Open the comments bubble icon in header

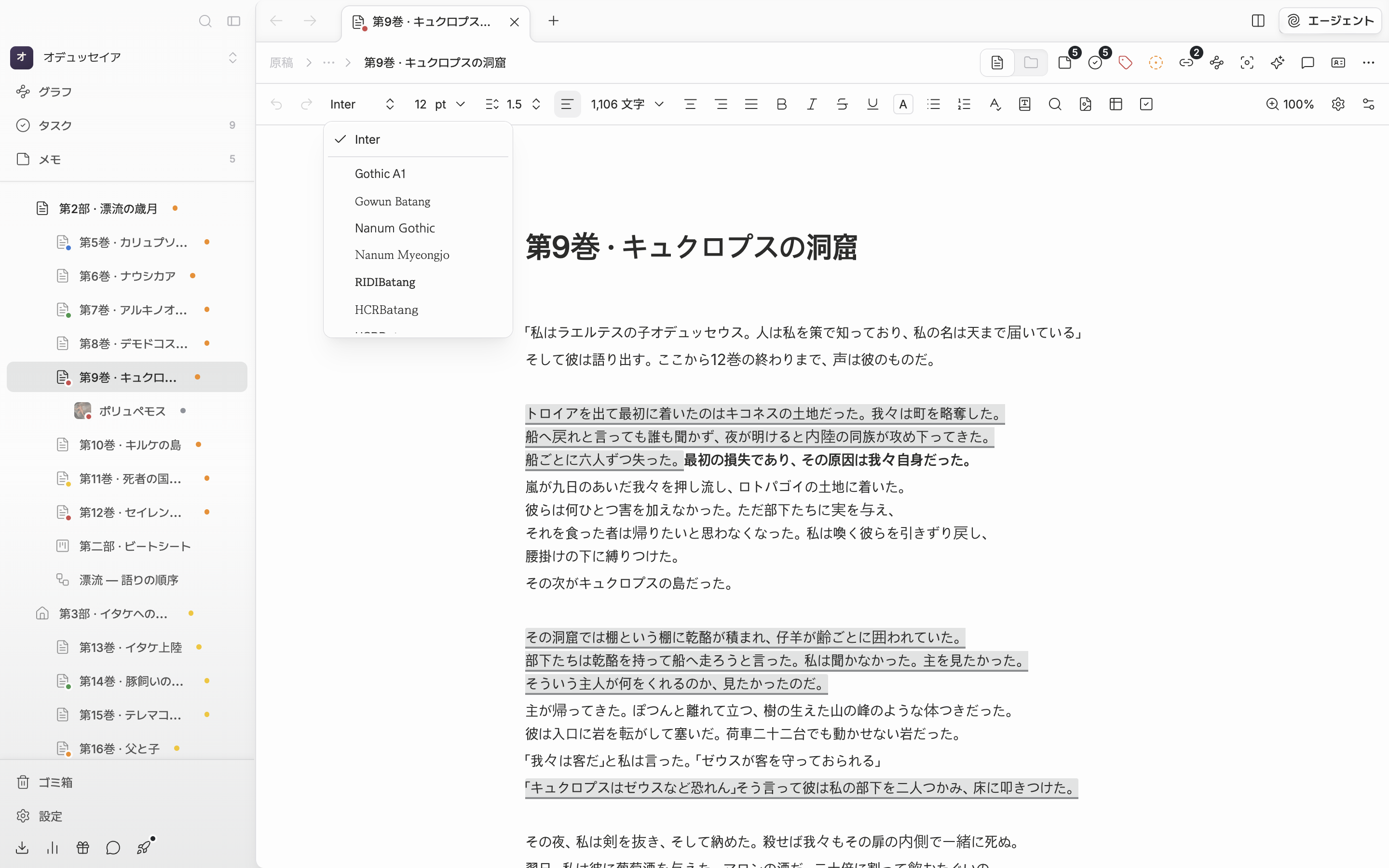tap(1307, 63)
